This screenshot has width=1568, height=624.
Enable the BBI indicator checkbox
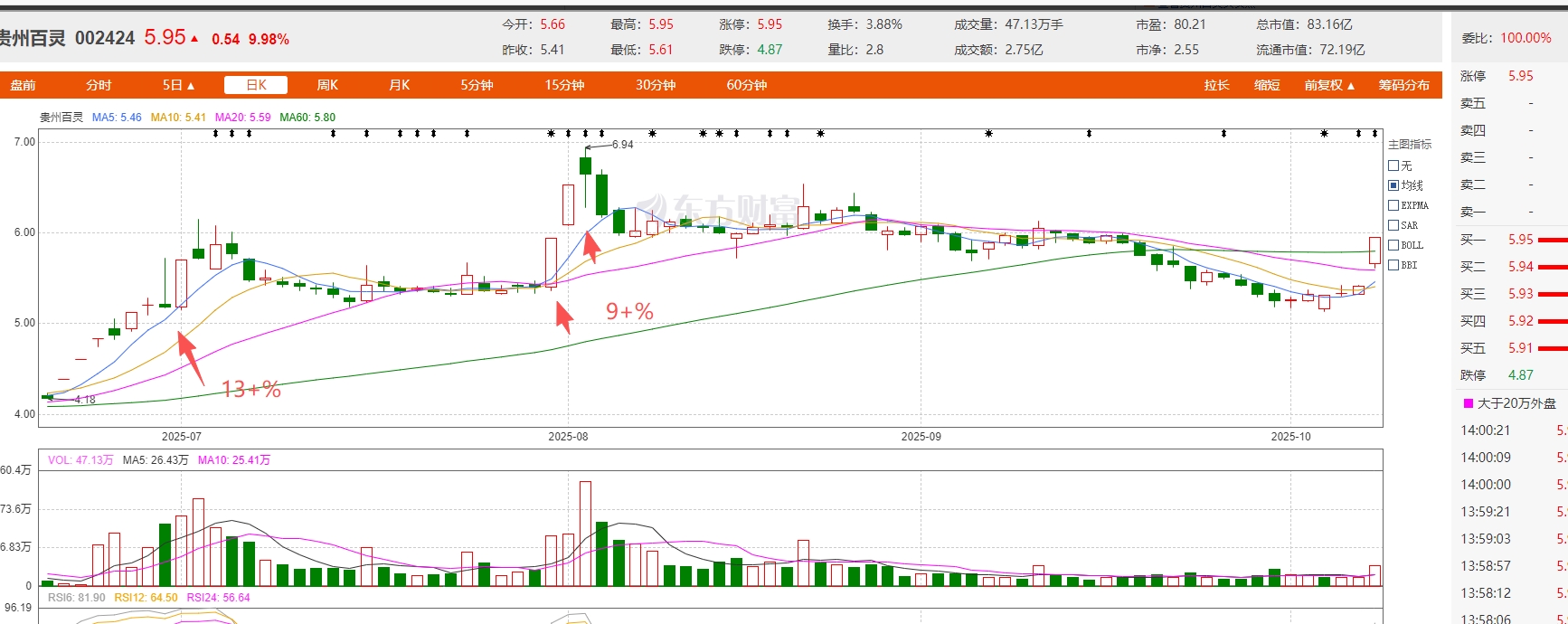[x=1393, y=265]
